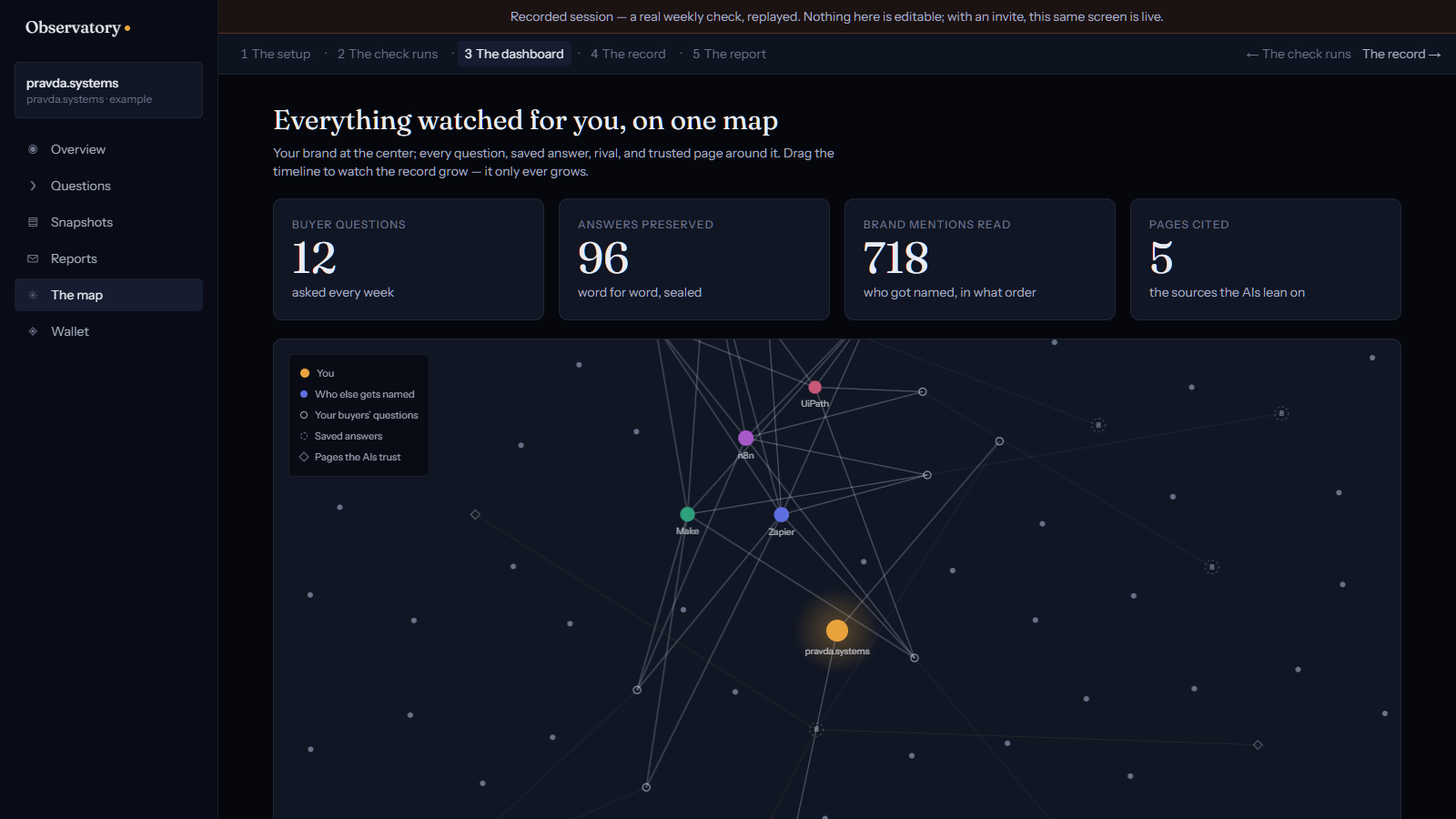The image size is (1456, 819).
Task: Click the Saved answers dotted legend icon
Action: tap(304, 436)
